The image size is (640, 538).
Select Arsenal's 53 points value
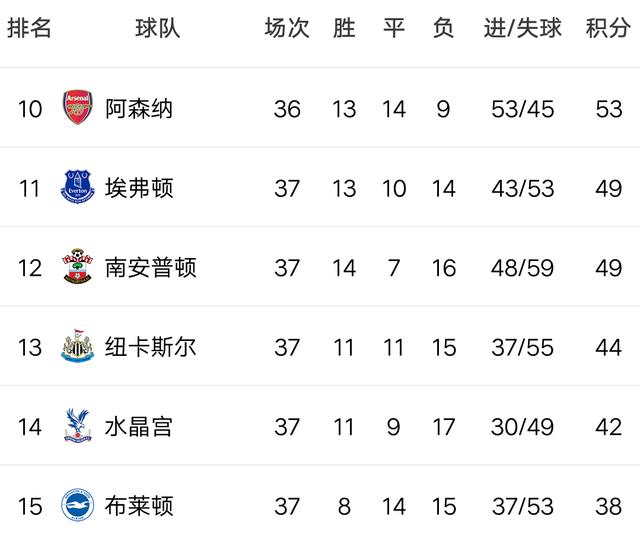point(609,109)
